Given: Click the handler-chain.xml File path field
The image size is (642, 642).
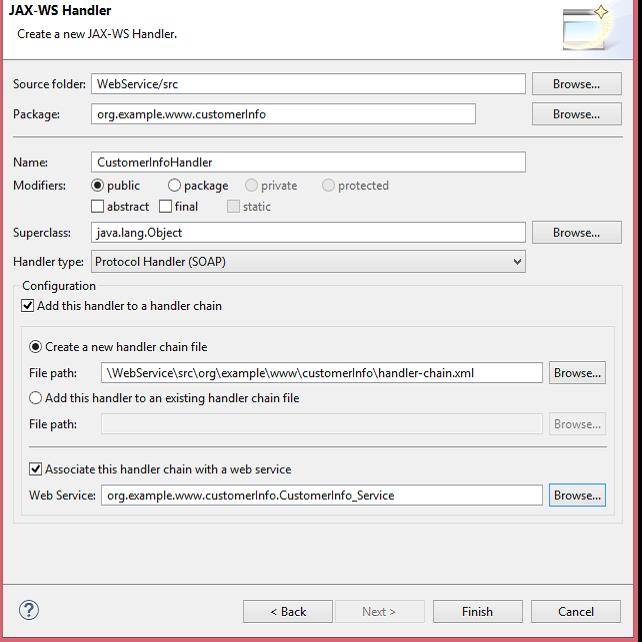Looking at the screenshot, I should (x=322, y=373).
